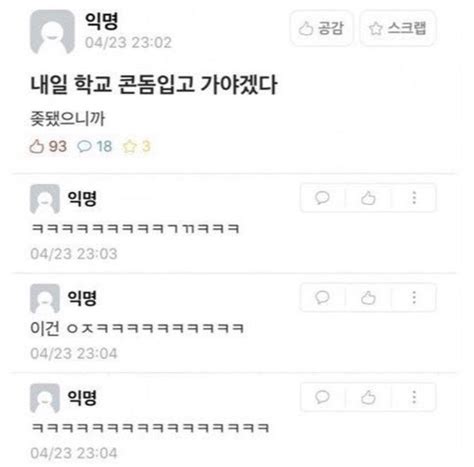The image size is (474, 467).
Task: Click the post author name 익명
Action: tap(101, 21)
